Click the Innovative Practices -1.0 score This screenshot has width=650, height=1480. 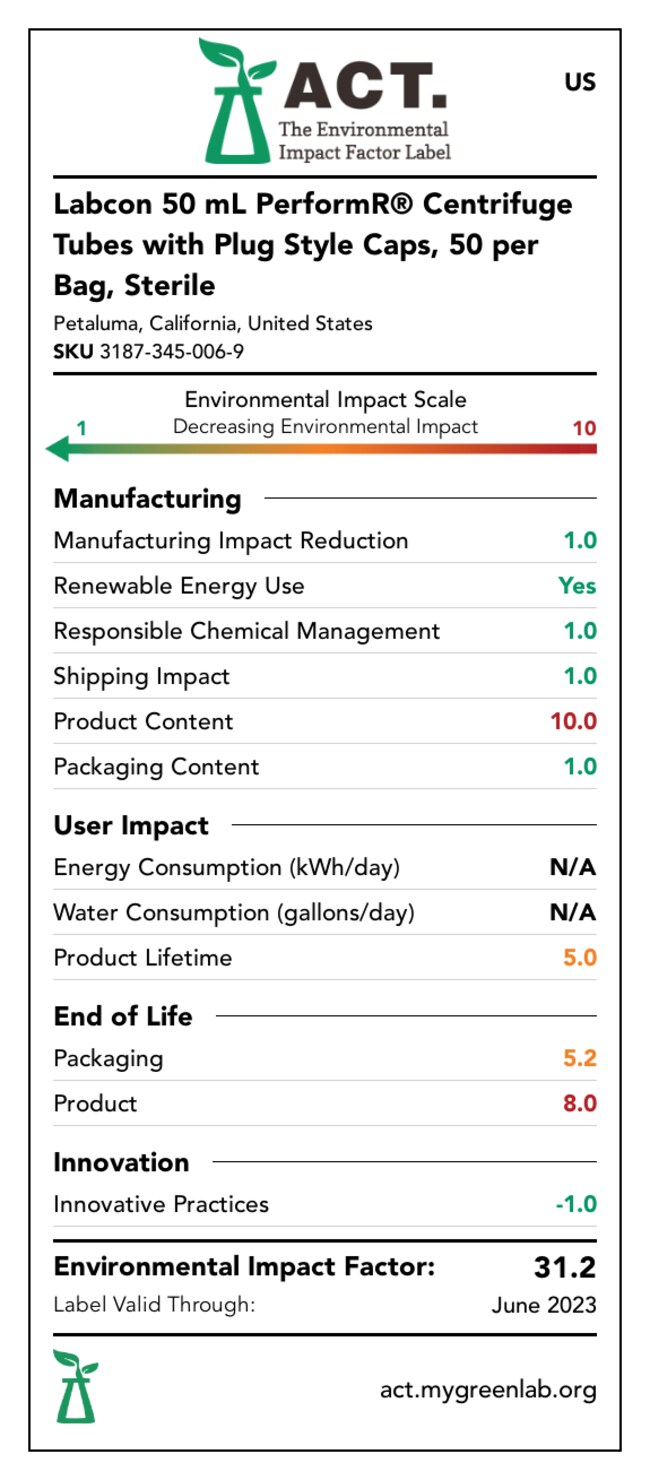[x=576, y=1204]
